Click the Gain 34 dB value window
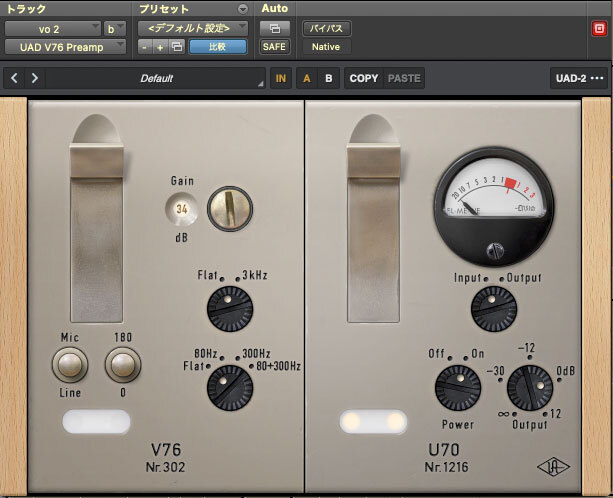The width and height of the screenshot is (613, 498). 181,209
